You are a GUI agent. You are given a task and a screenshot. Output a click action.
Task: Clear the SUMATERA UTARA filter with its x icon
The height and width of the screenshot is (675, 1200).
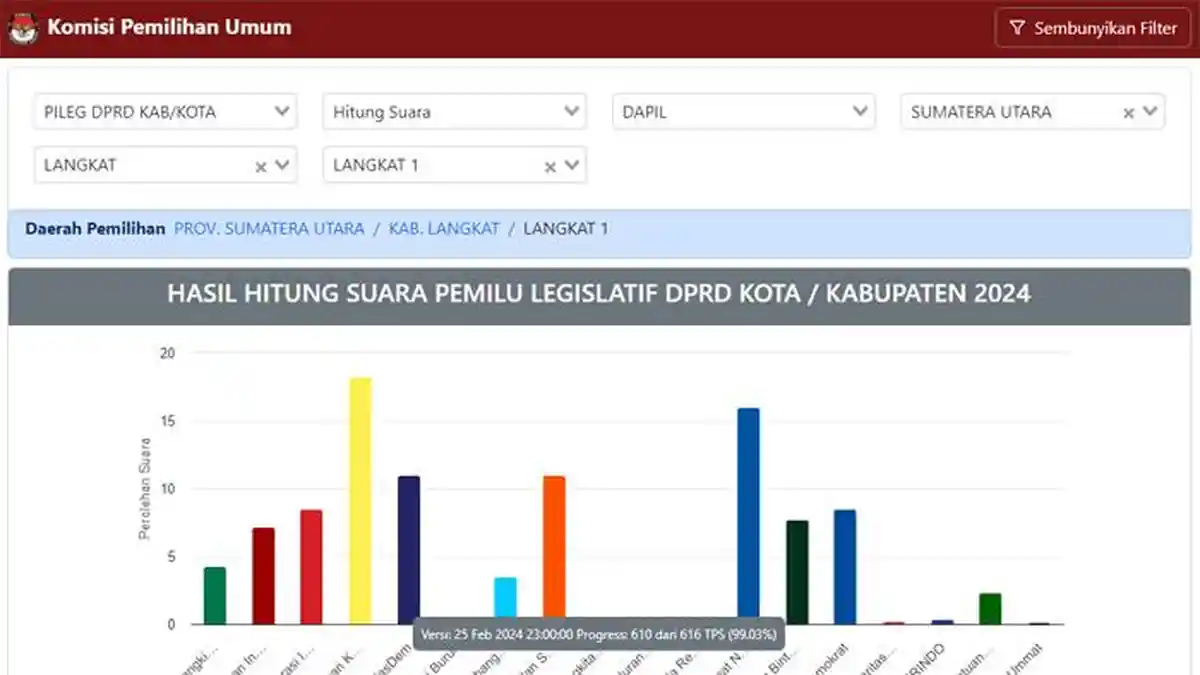point(1129,111)
